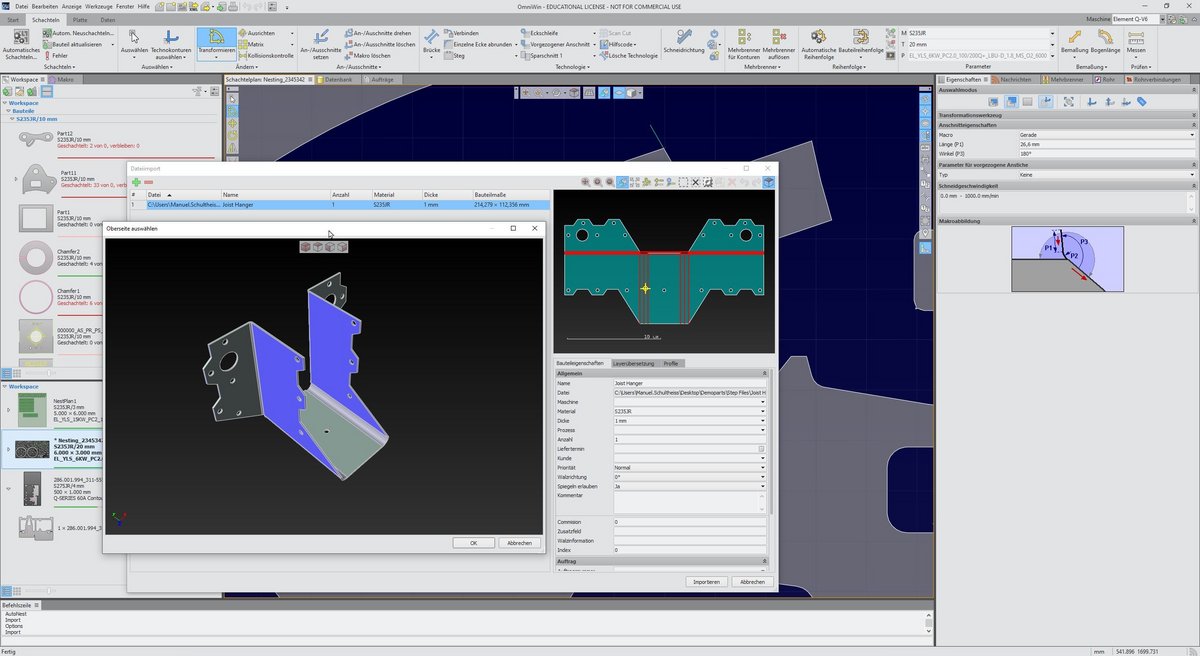Select Chamfer2 part in Workspace
1200x656 pixels.
(x=37, y=258)
